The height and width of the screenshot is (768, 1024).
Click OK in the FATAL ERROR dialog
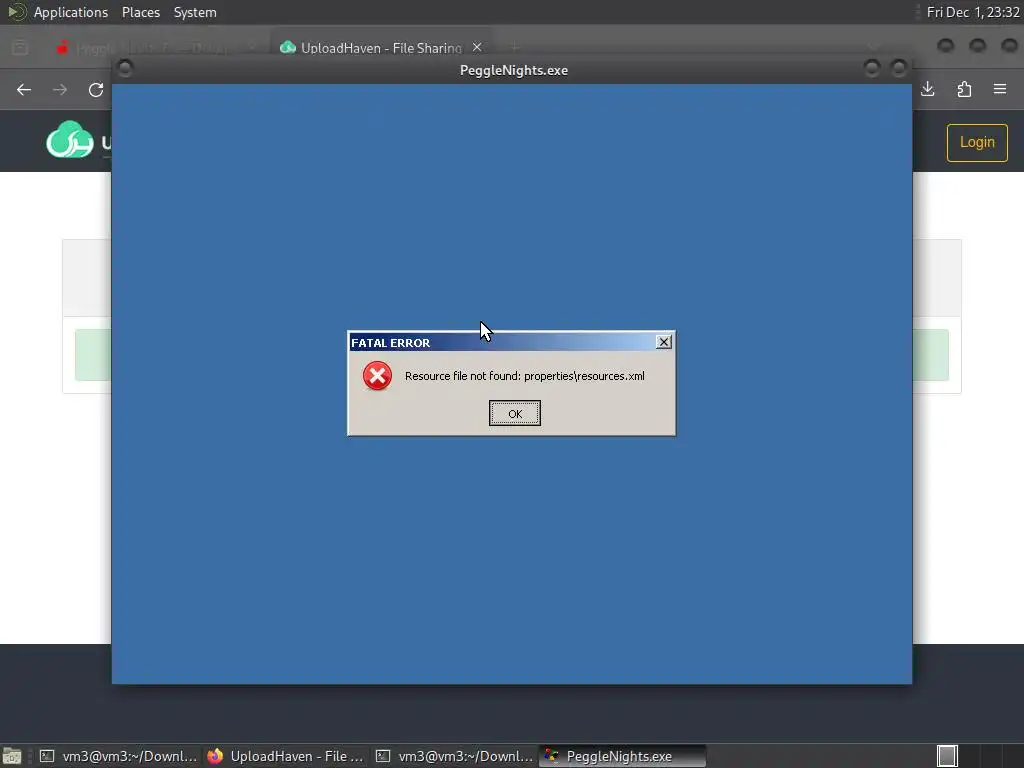click(515, 413)
